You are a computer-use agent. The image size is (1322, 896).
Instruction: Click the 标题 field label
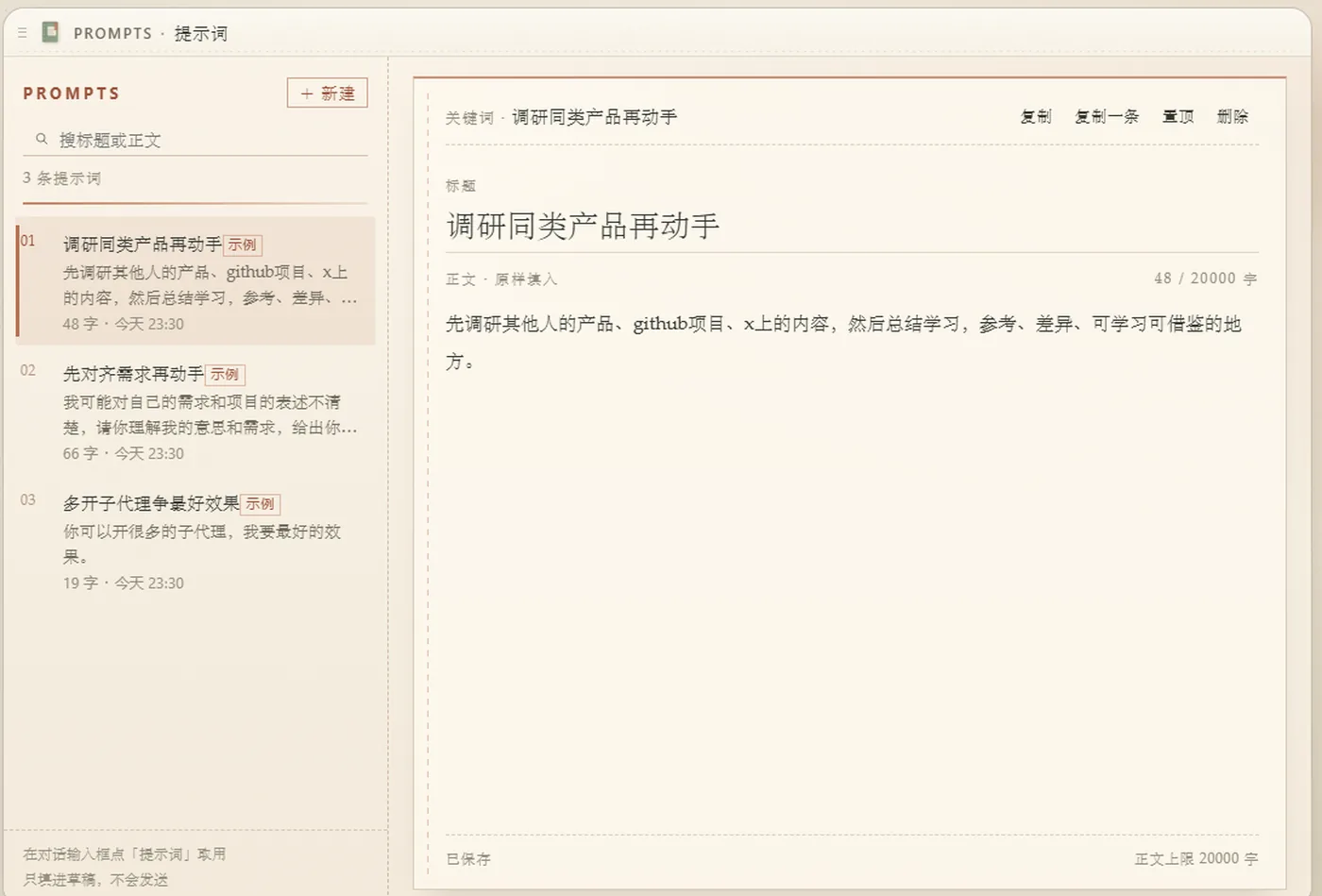(x=461, y=186)
